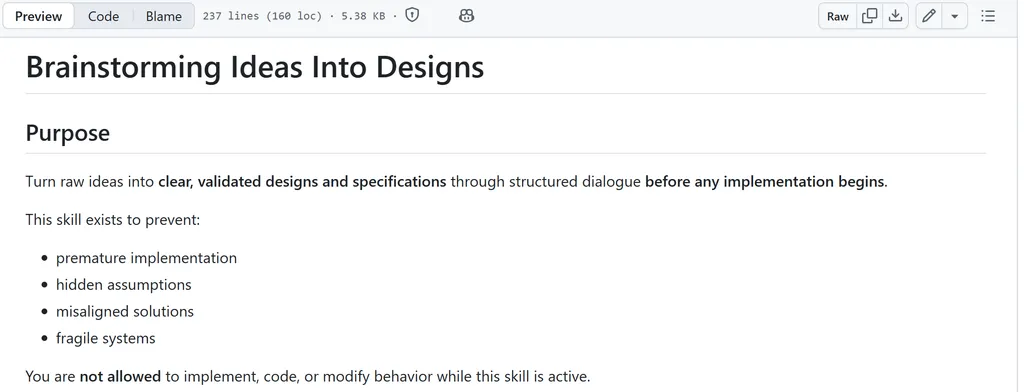Screen dimensions: 1024x392
Task: Click the 'fragile systems' bullet item
Action: click(x=106, y=338)
